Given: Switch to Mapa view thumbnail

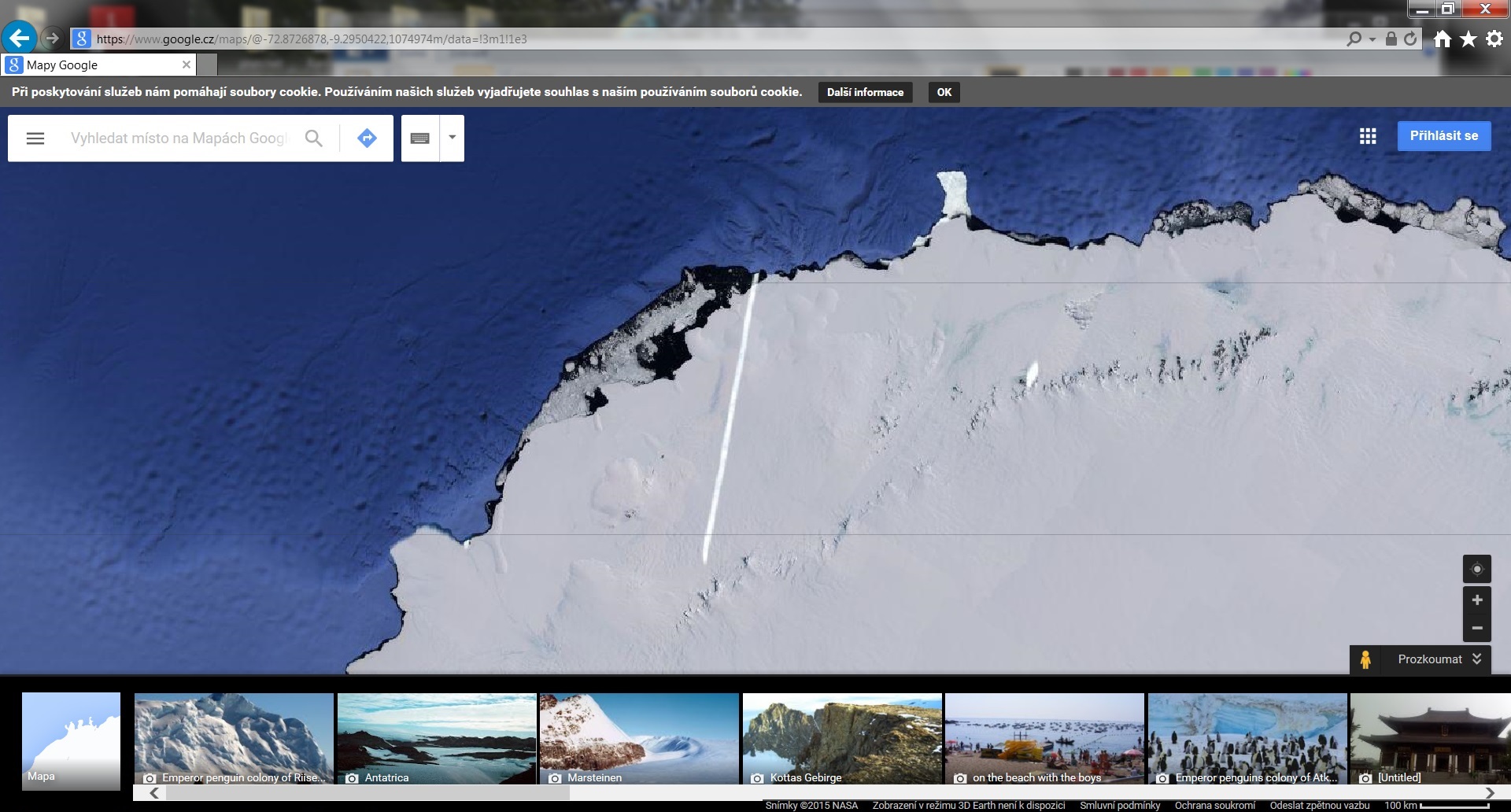Looking at the screenshot, I should click(x=71, y=740).
